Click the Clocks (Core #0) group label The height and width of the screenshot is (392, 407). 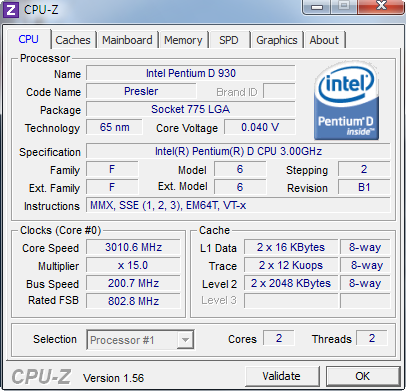(x=60, y=230)
